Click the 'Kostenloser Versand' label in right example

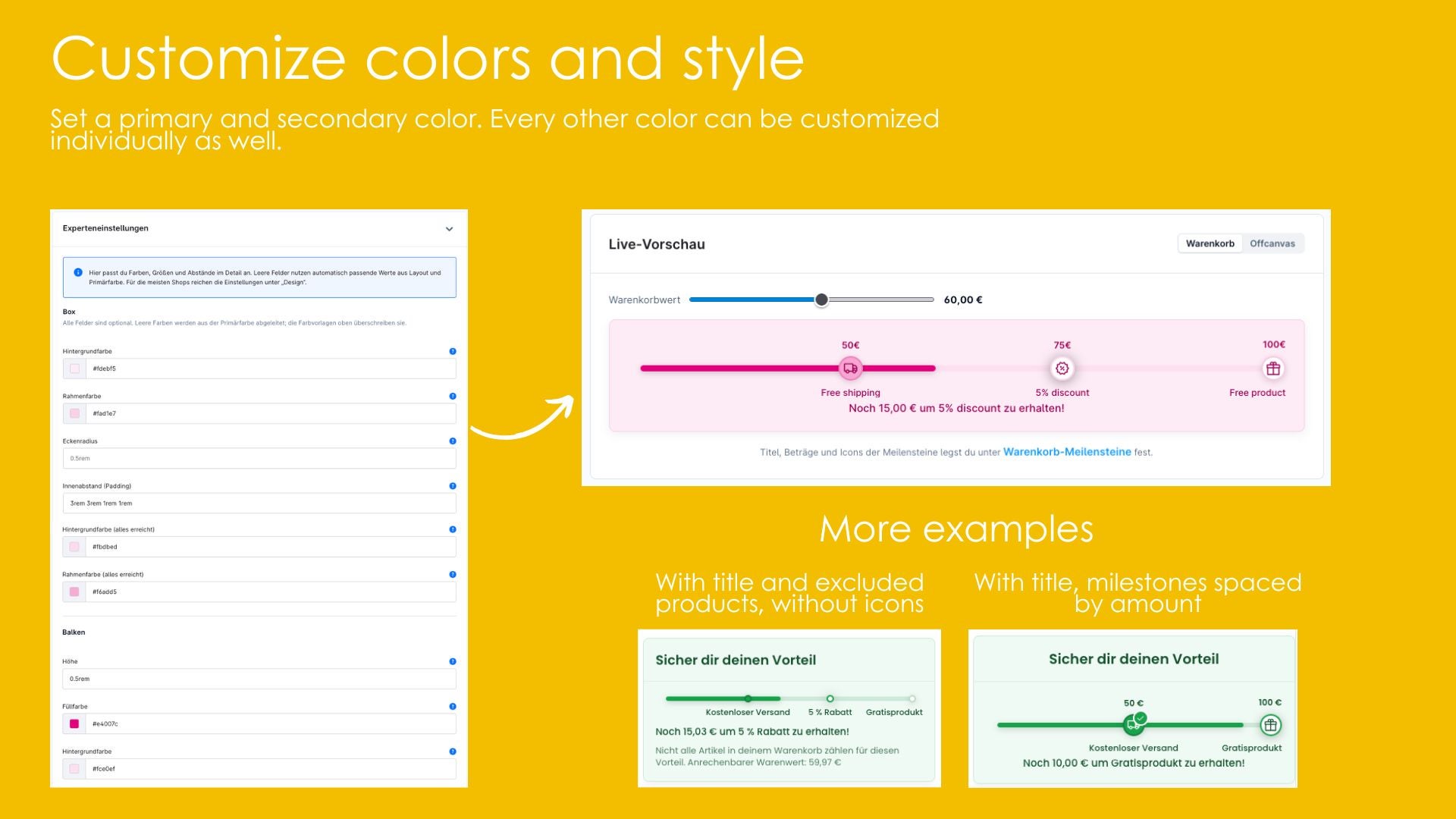pyautogui.click(x=1133, y=748)
